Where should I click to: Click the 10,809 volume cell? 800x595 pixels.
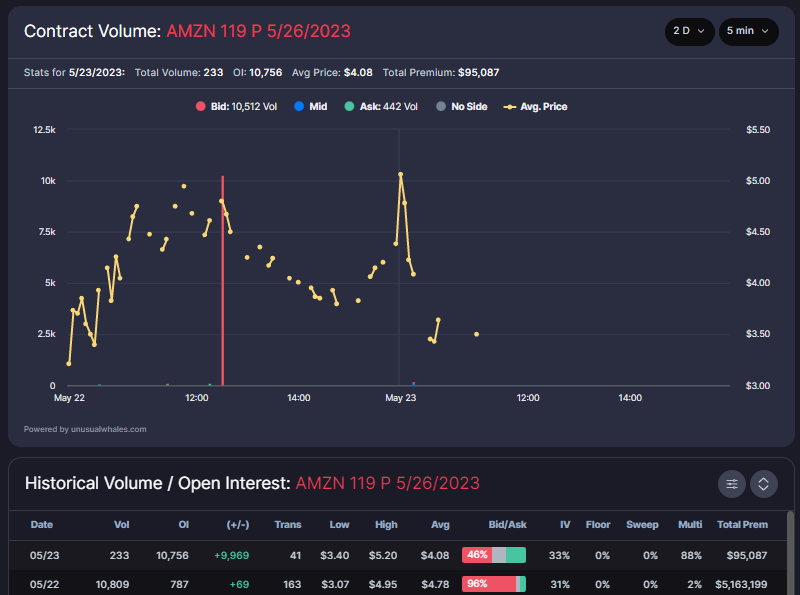pos(112,584)
